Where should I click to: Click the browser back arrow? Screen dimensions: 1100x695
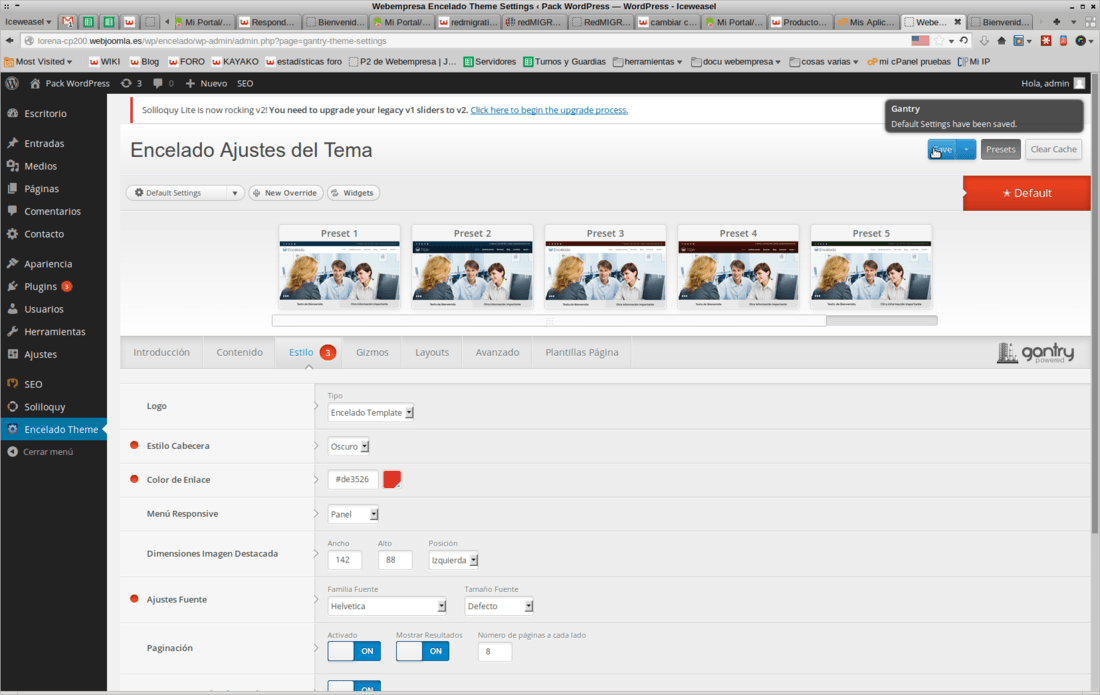point(10,41)
